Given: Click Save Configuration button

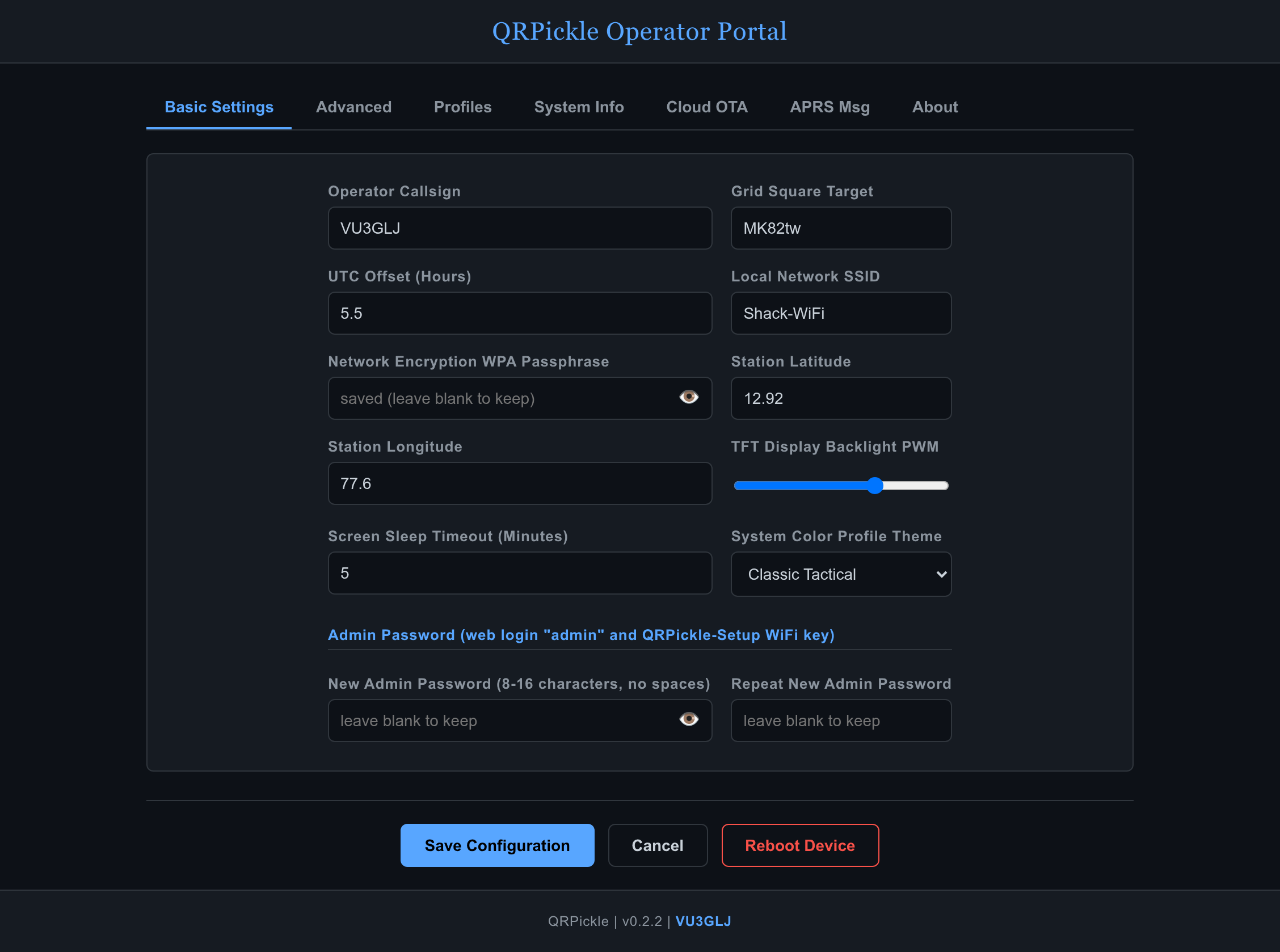Looking at the screenshot, I should (x=498, y=845).
